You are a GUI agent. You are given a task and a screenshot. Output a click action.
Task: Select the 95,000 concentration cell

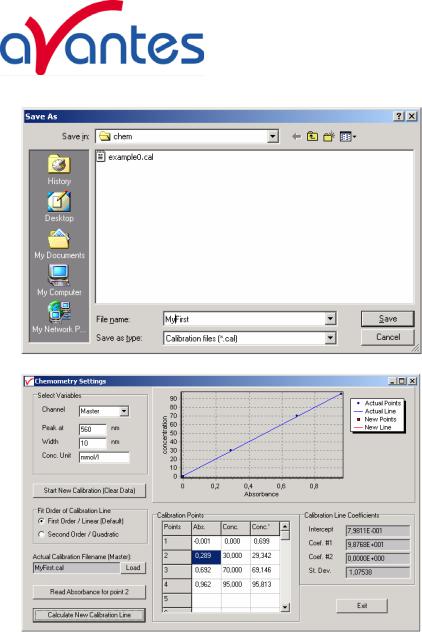tap(235, 585)
